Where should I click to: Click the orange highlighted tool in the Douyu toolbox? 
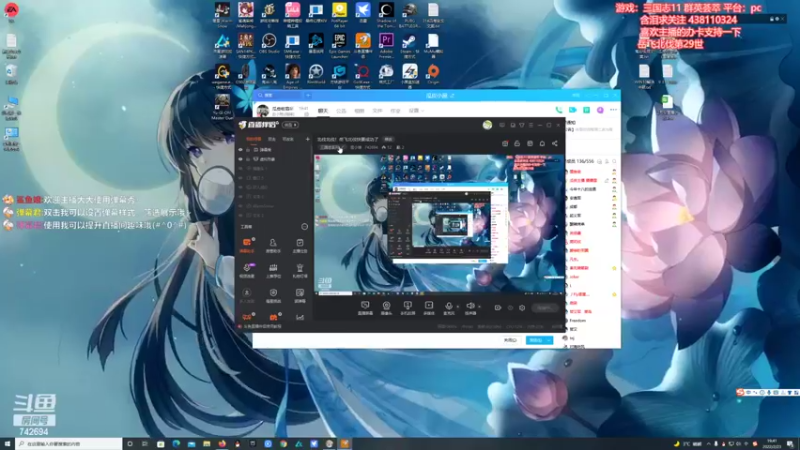(x=247, y=244)
